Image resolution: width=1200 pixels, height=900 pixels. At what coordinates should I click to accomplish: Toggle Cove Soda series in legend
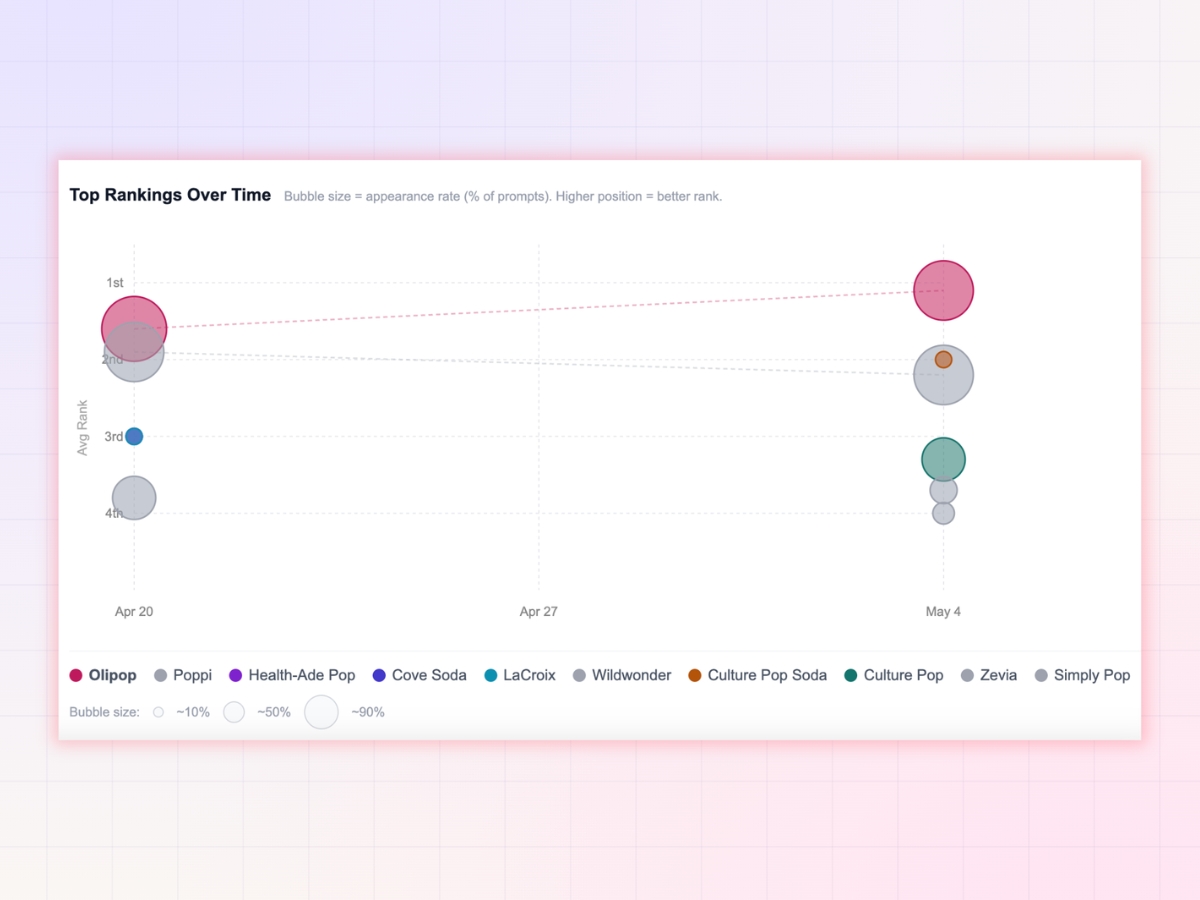419,675
